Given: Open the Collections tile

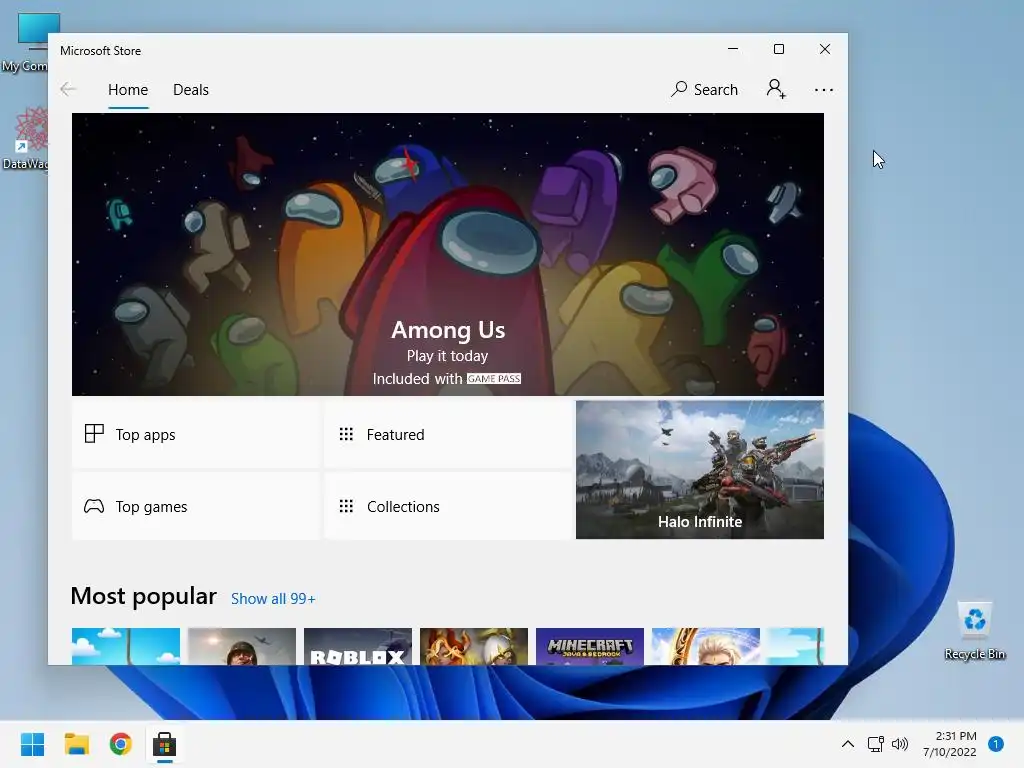Looking at the screenshot, I should pos(448,506).
